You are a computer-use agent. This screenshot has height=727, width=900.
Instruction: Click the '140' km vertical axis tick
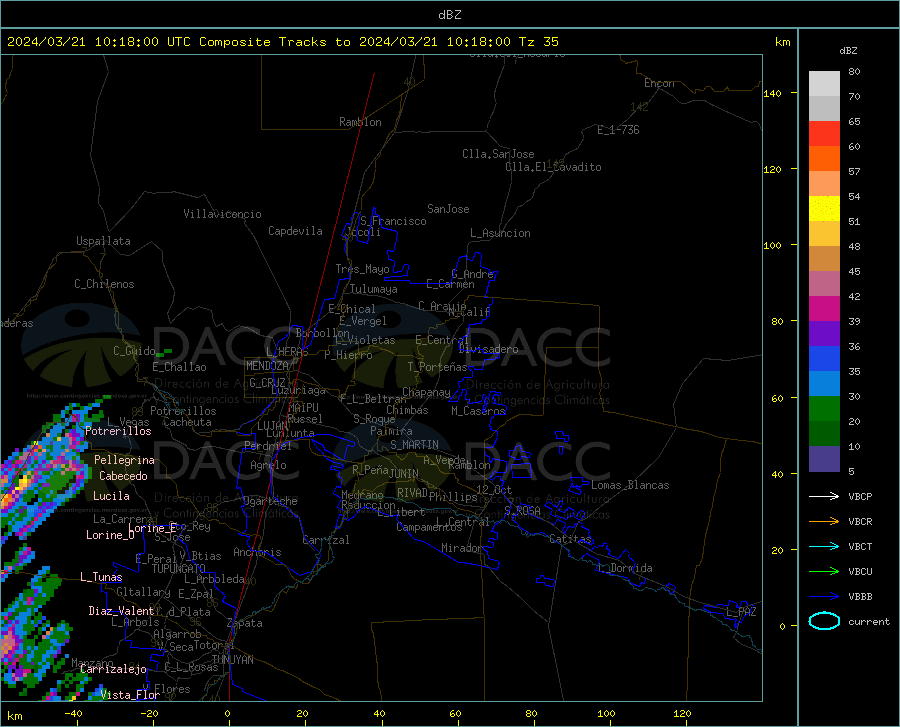point(772,94)
